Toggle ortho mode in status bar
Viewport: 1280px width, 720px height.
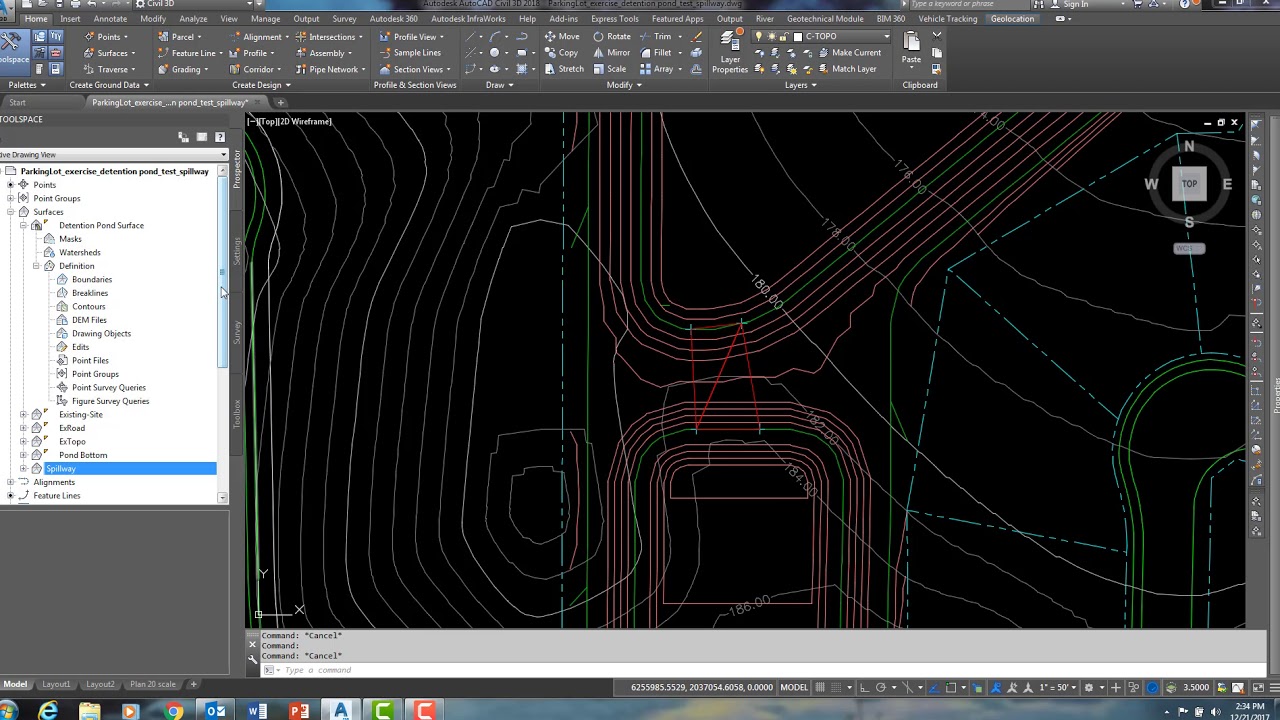tap(865, 687)
